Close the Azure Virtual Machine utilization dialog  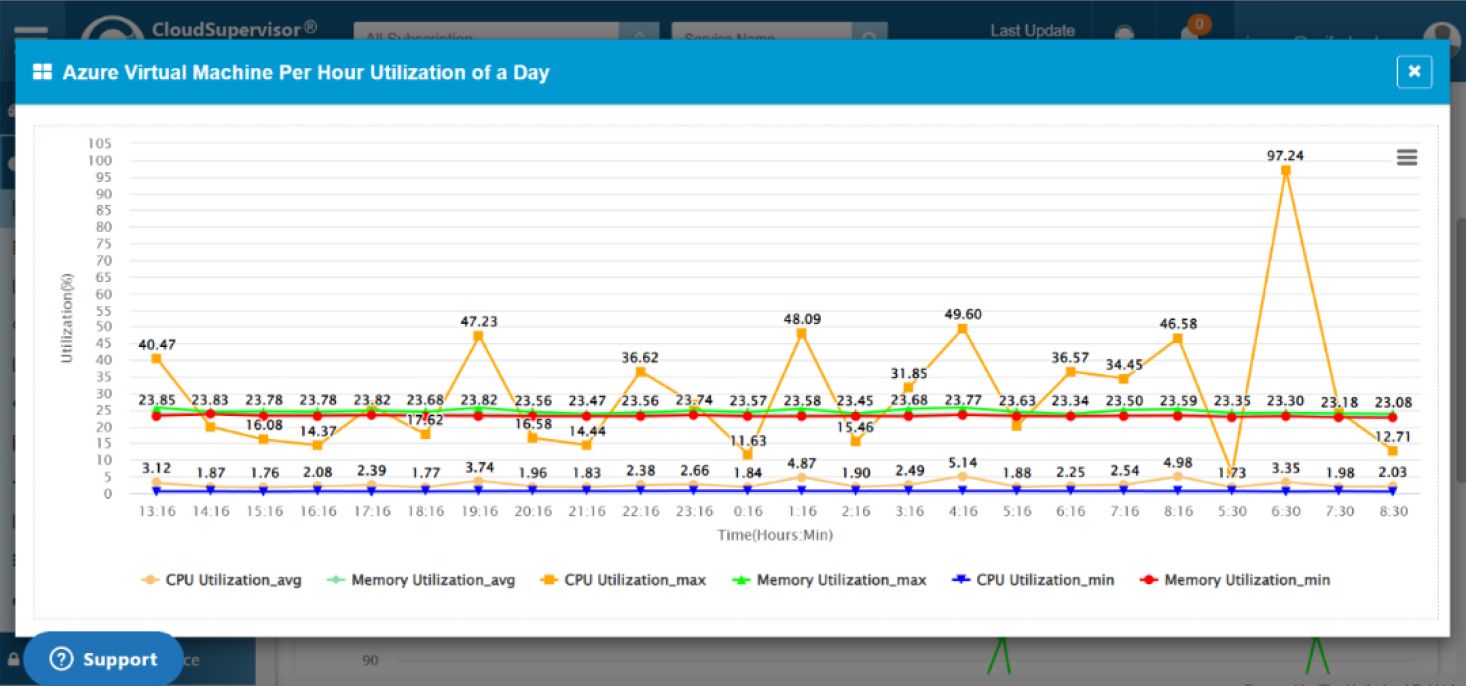pos(1414,72)
